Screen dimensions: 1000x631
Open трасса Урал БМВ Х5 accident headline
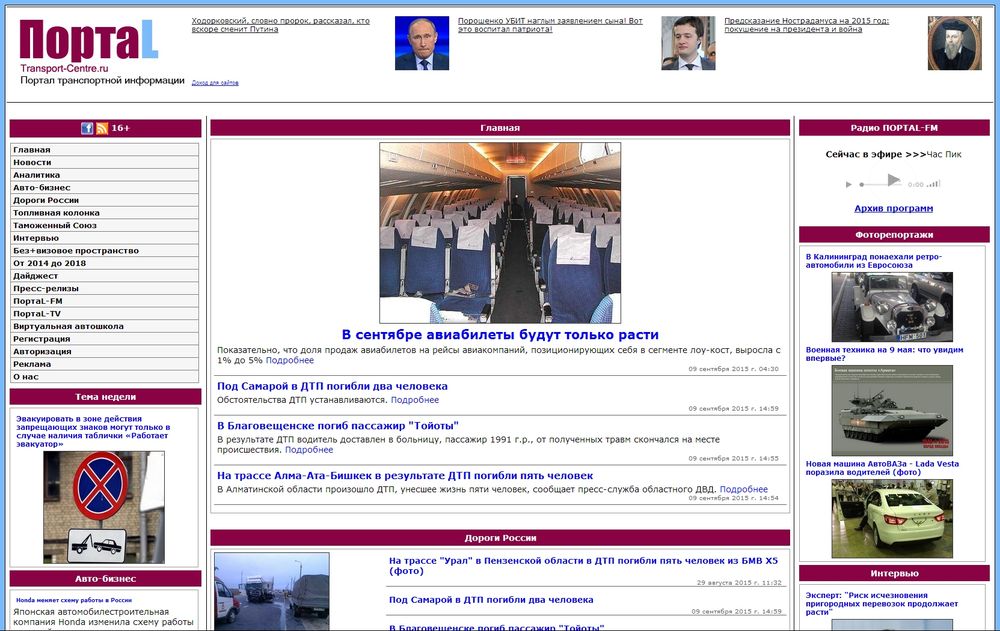(x=584, y=566)
